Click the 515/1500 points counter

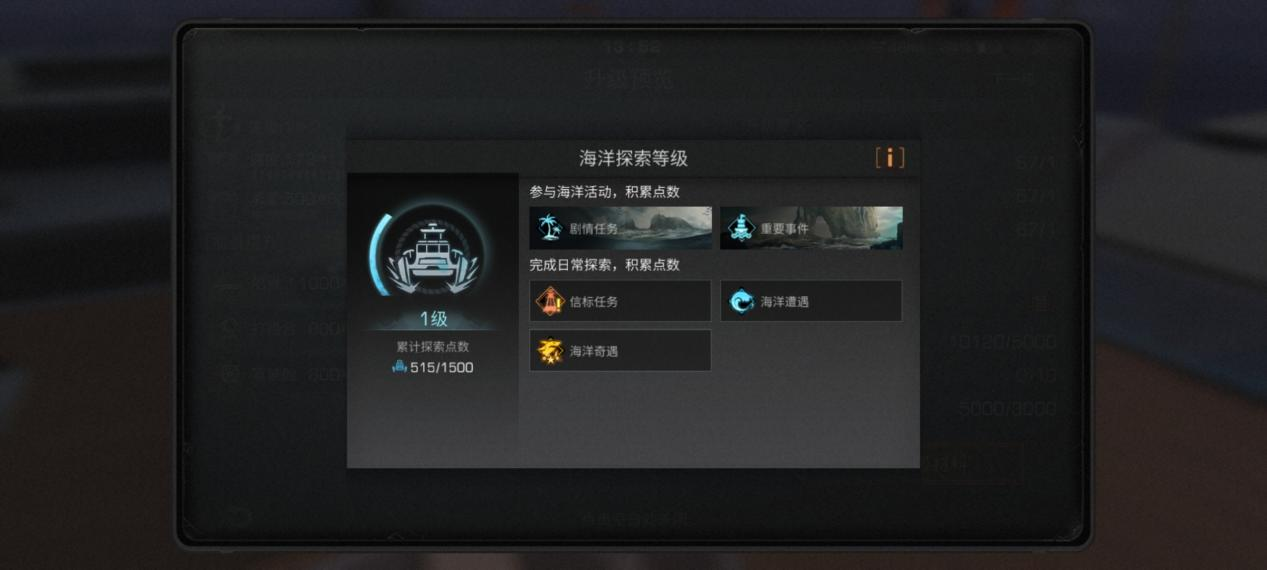tap(442, 367)
